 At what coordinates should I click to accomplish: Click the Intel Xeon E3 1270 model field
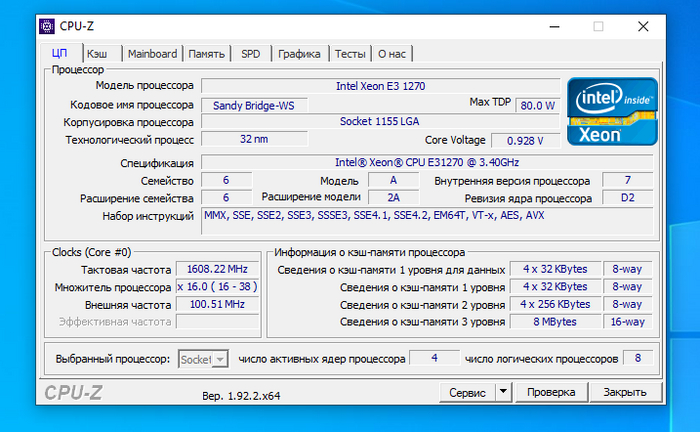click(x=379, y=86)
